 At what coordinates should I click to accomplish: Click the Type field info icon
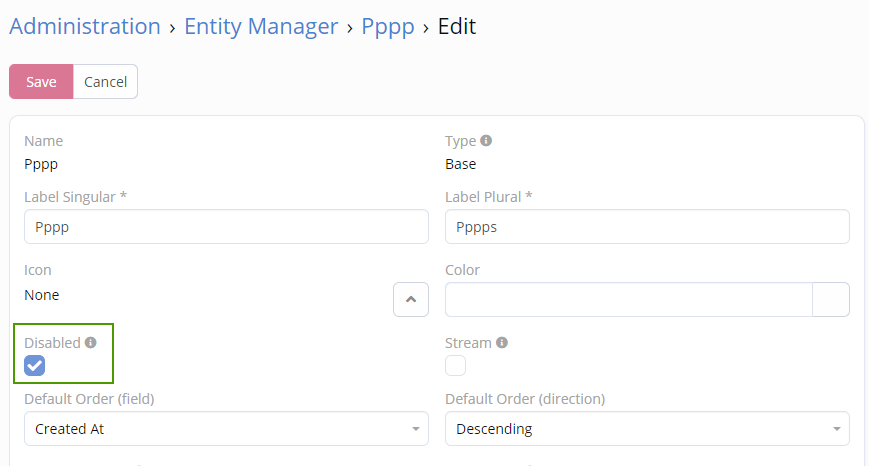pyautogui.click(x=486, y=141)
